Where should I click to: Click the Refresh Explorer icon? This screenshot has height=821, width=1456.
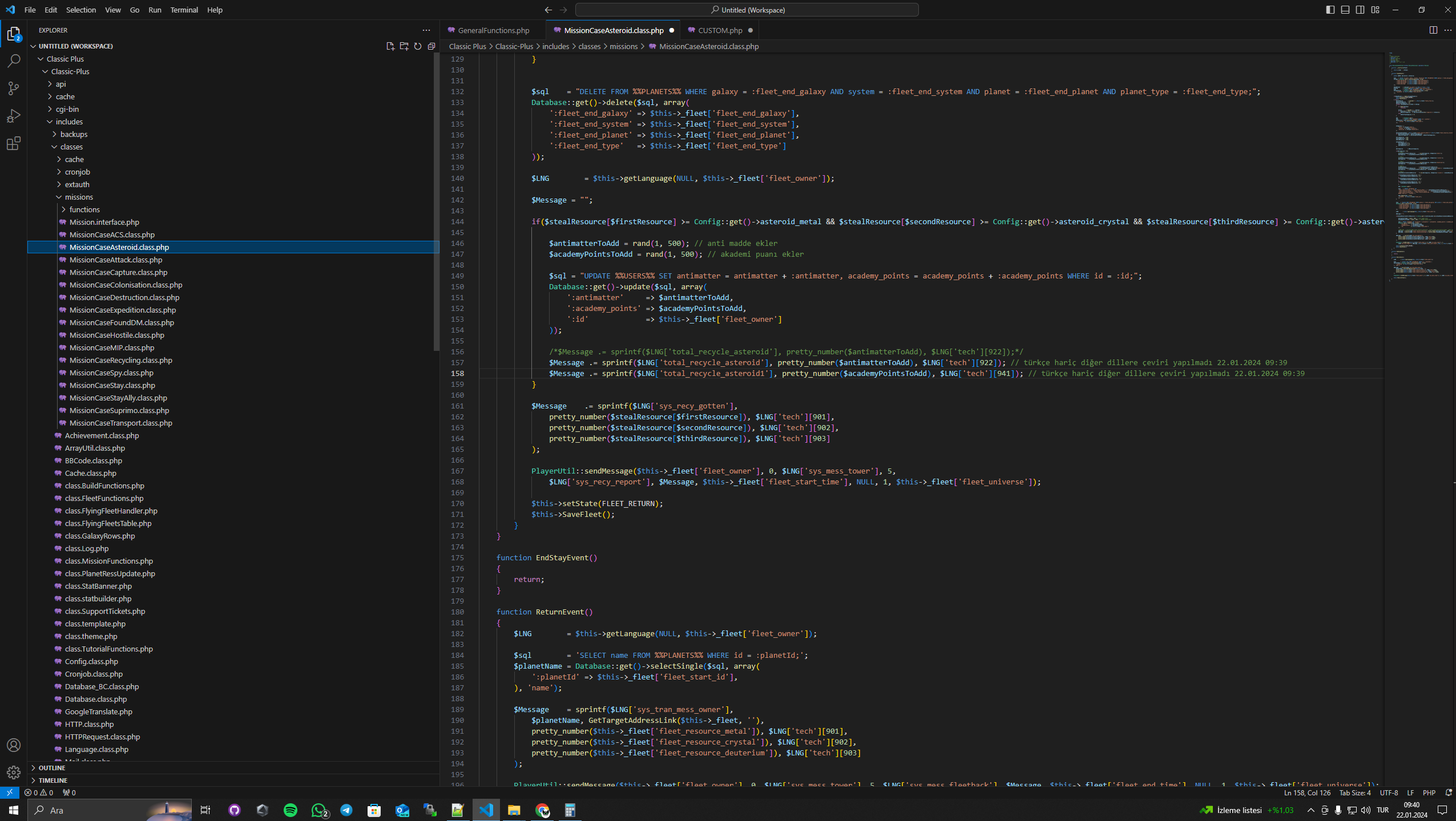pos(418,46)
